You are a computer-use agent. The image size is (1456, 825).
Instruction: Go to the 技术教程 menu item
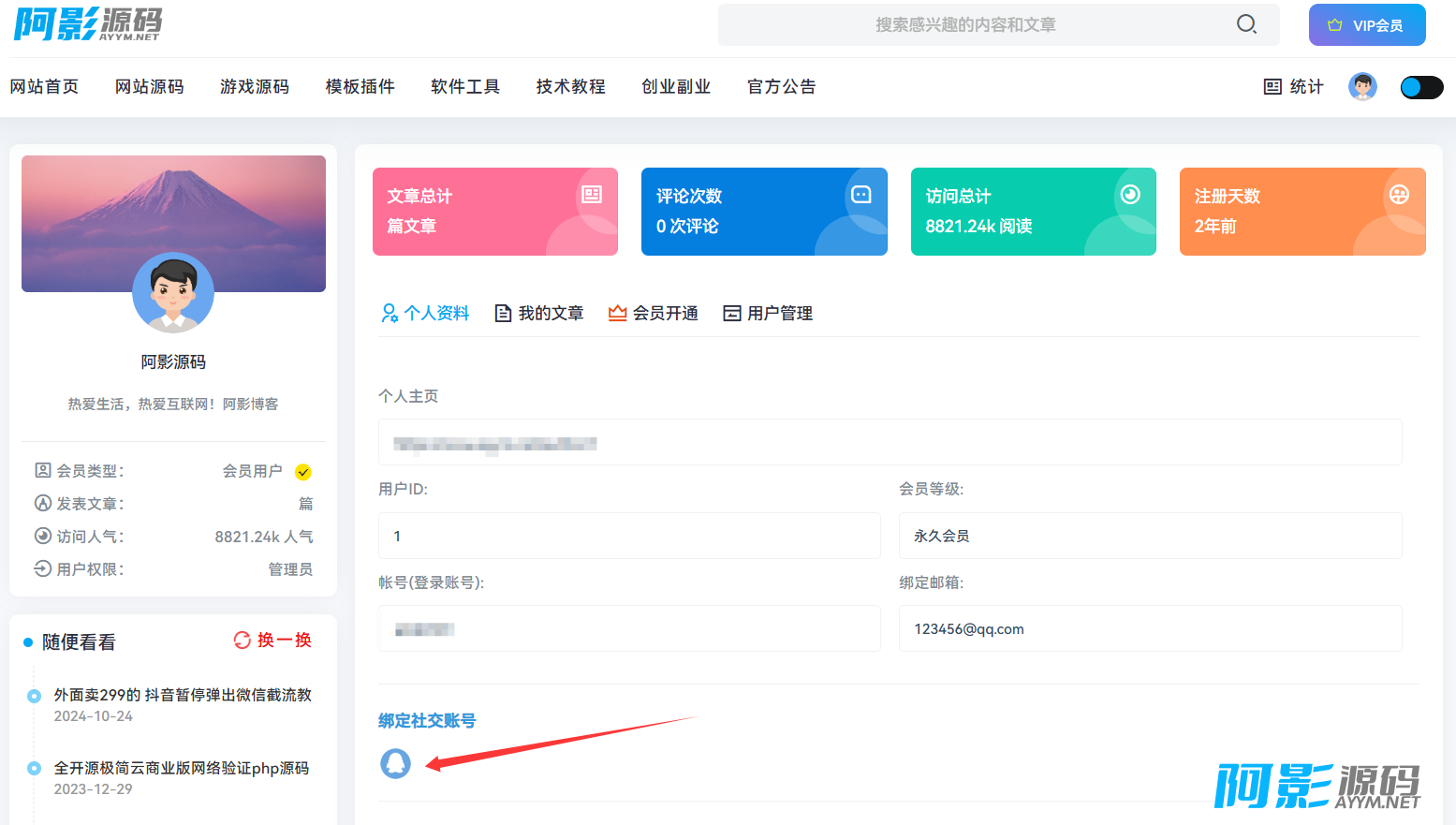tap(570, 87)
